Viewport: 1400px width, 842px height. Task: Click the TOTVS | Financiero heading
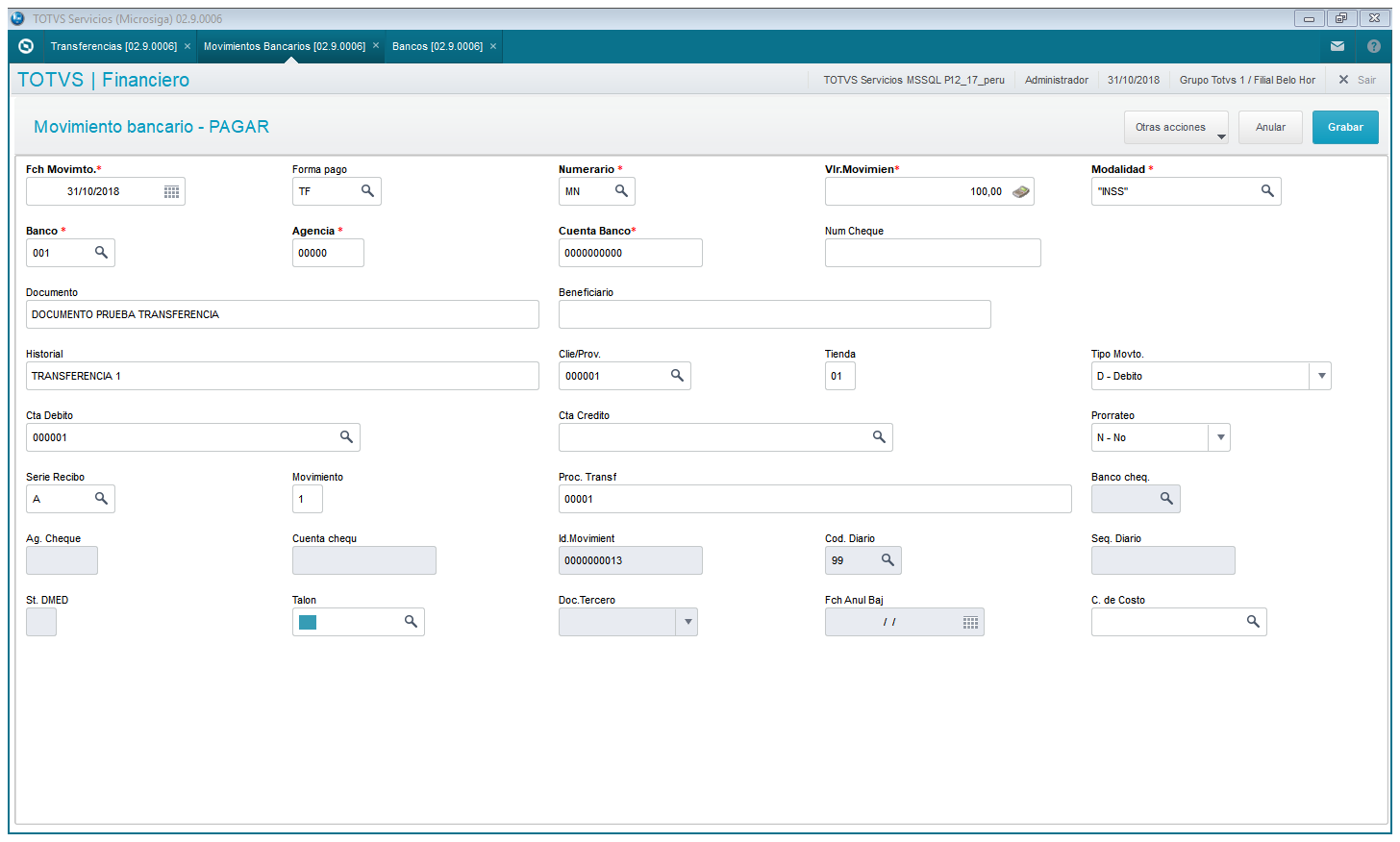[103, 80]
